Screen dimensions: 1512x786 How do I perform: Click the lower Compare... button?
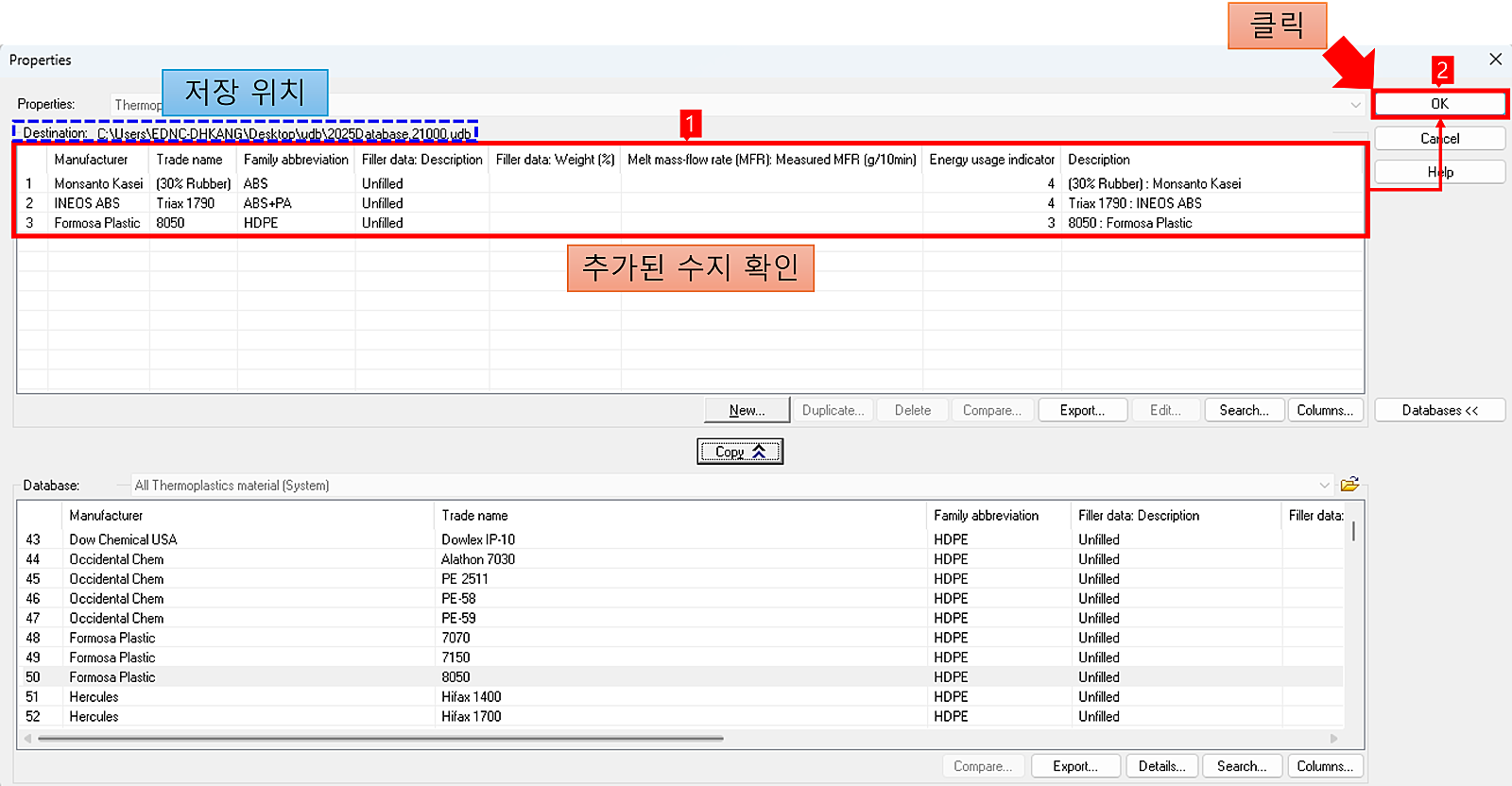click(983, 766)
